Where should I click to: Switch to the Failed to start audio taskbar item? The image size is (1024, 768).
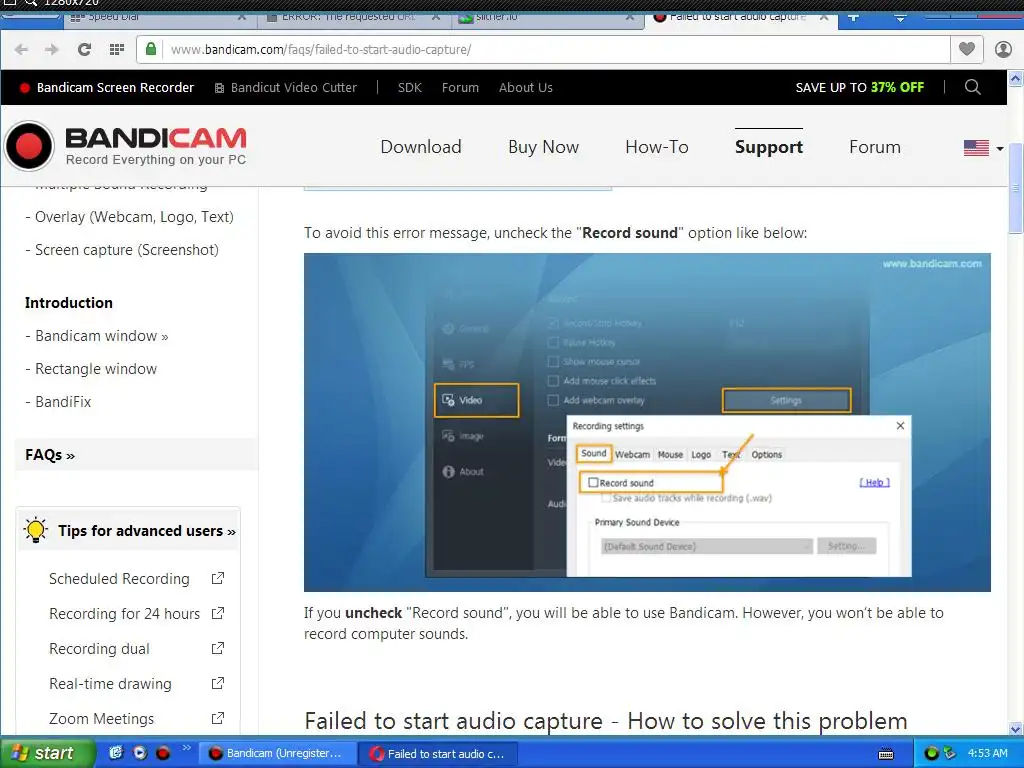point(438,754)
